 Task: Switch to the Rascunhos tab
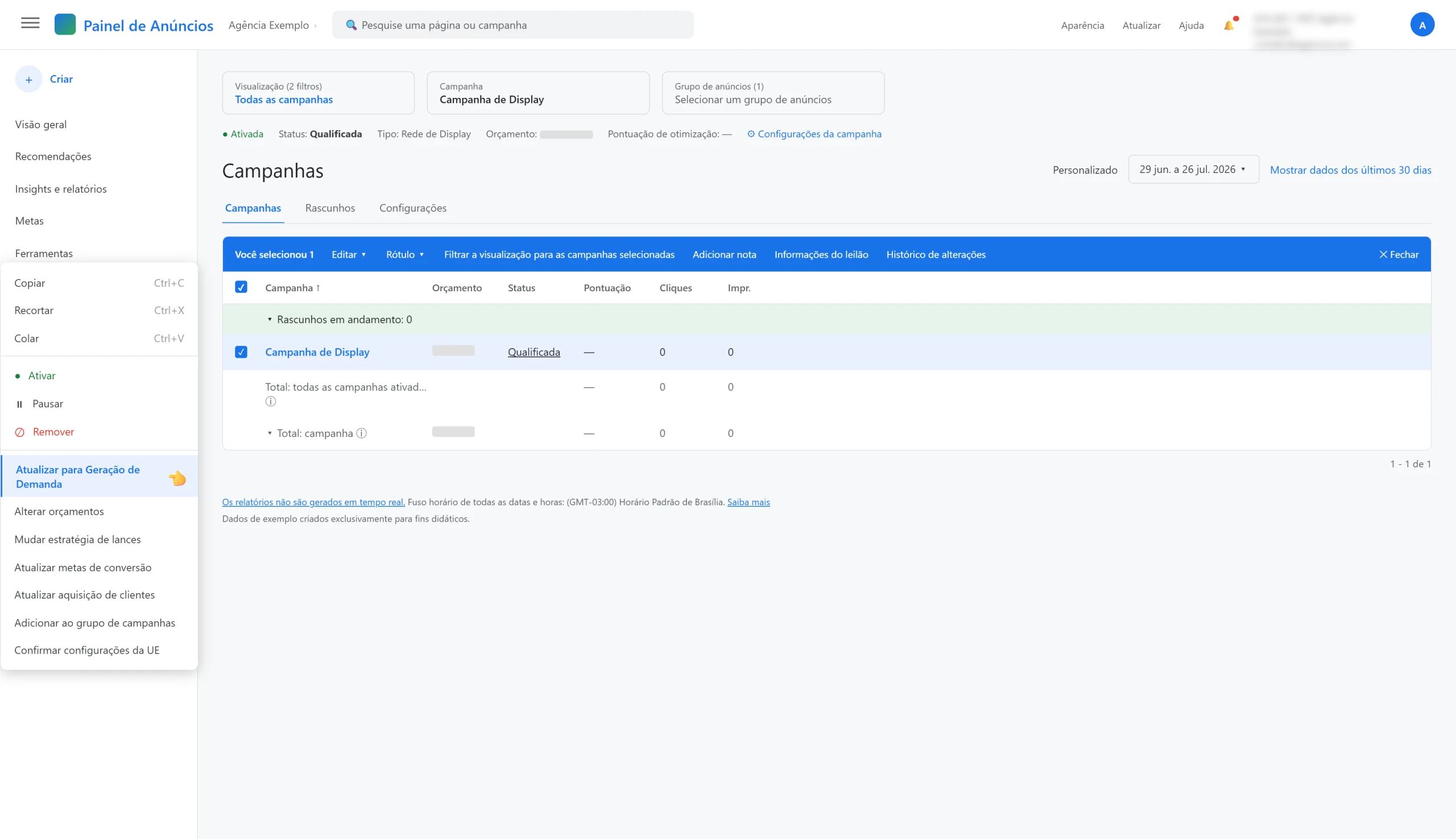329,208
